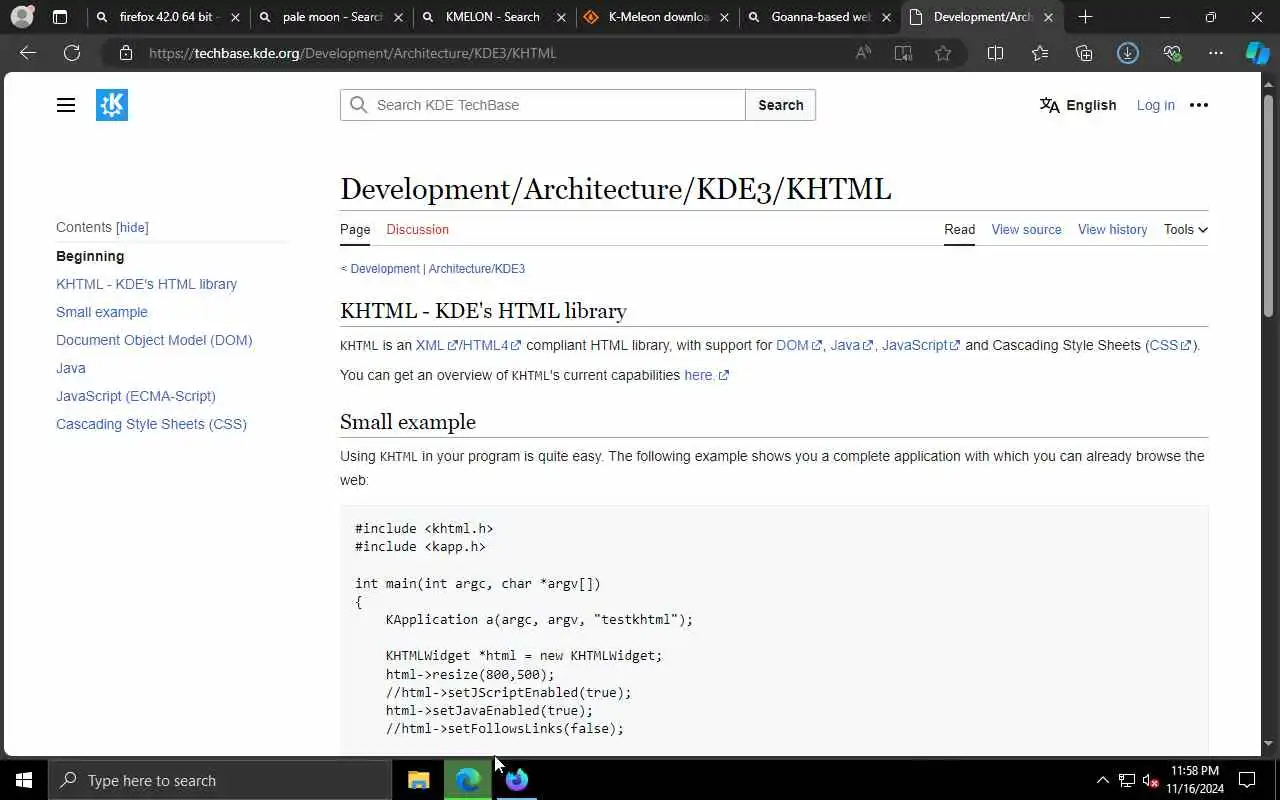Focus the Search KDE TechBase field
Screen dimensions: 1280x800
[543, 105]
